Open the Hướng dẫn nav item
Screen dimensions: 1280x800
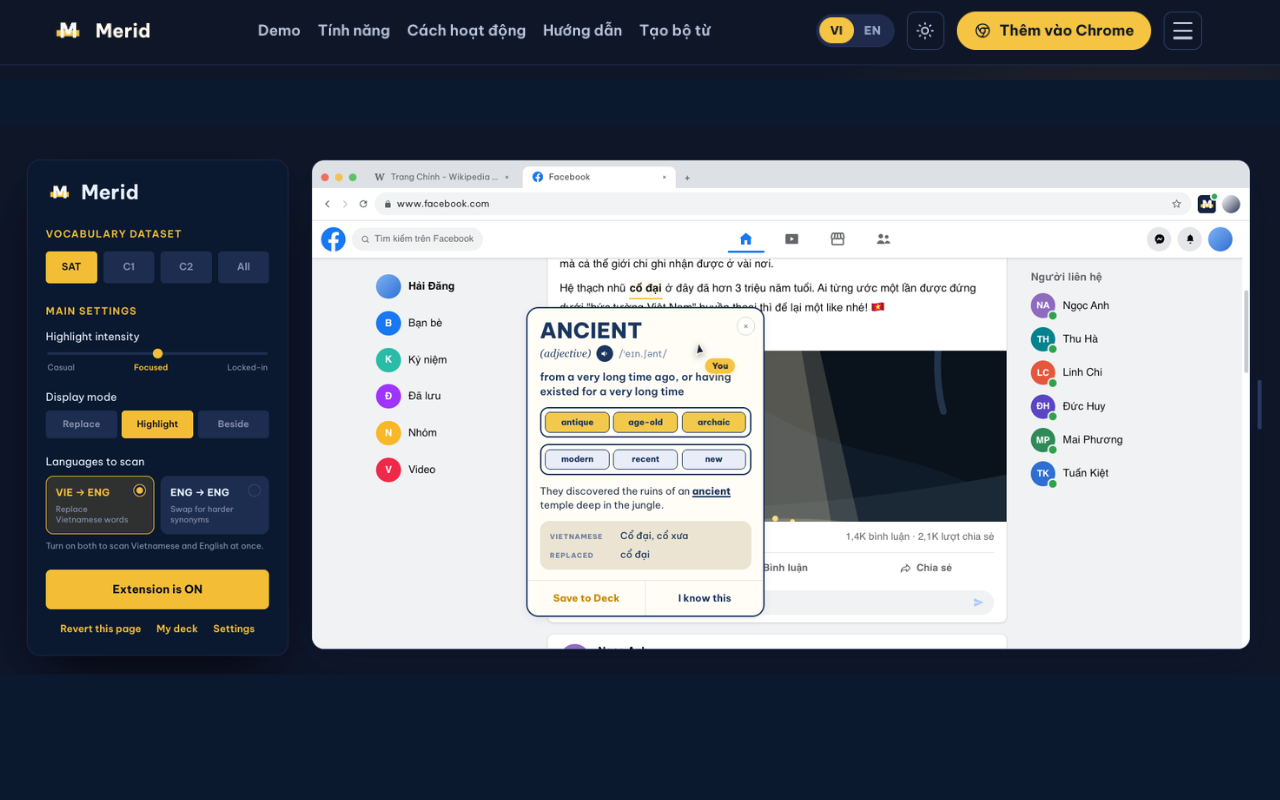(582, 31)
